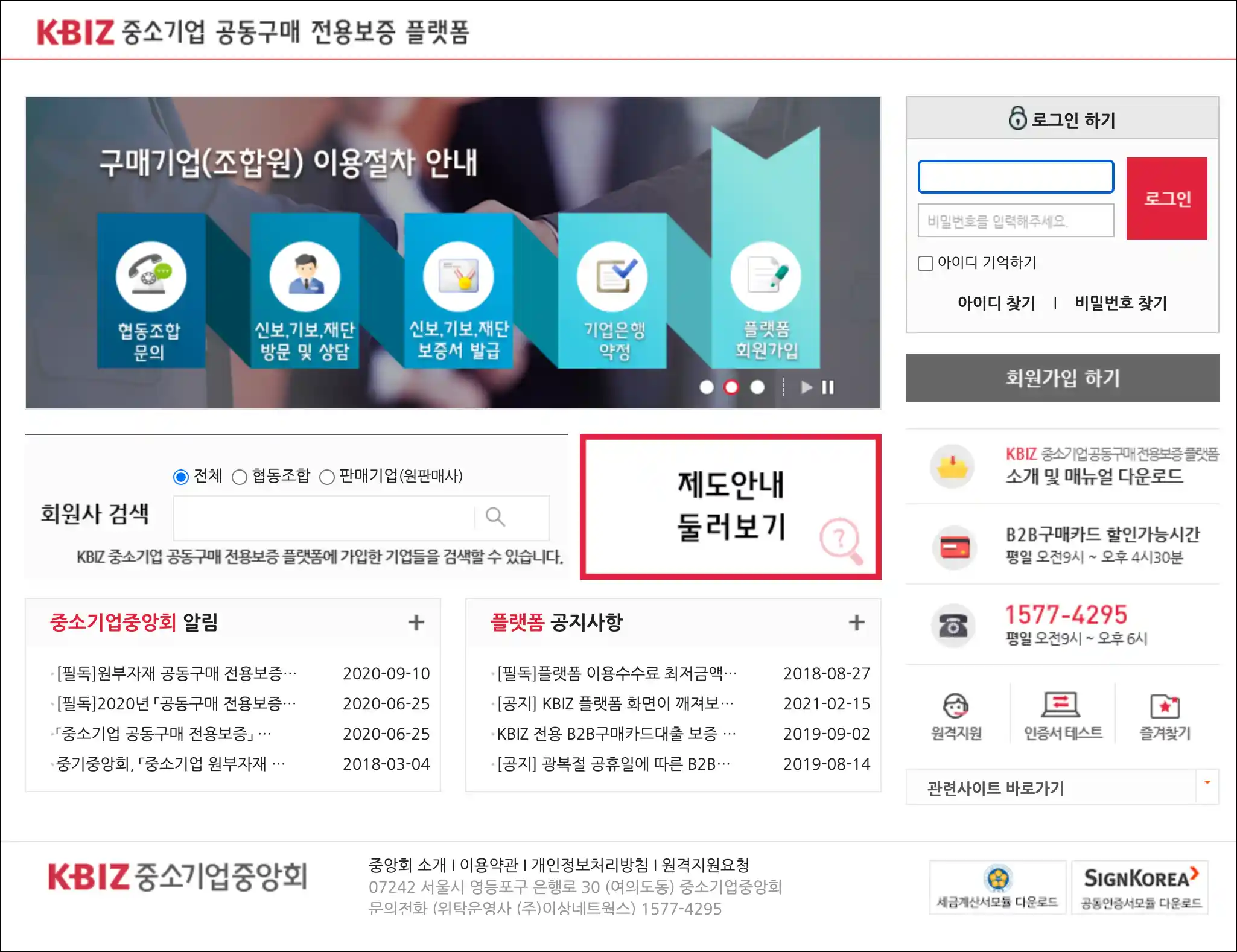Screen dimensions: 1237x952
Task: Click the 회원사 검색 text input
Action: [x=325, y=518]
